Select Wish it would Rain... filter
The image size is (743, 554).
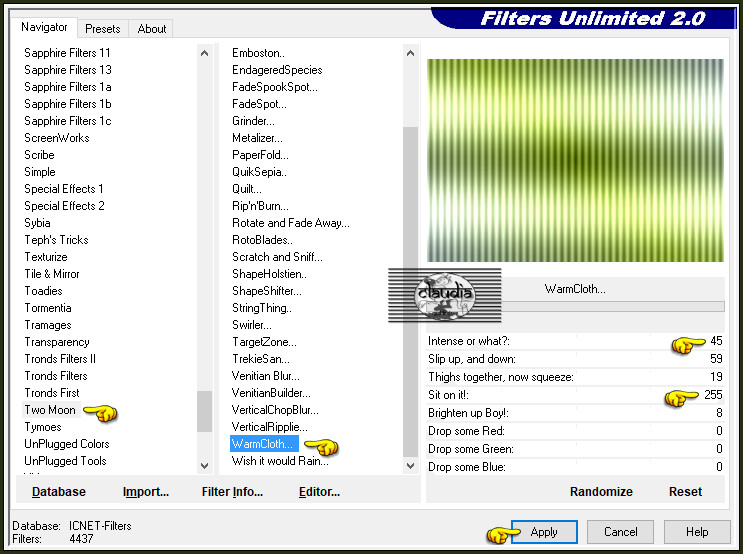tap(280, 461)
